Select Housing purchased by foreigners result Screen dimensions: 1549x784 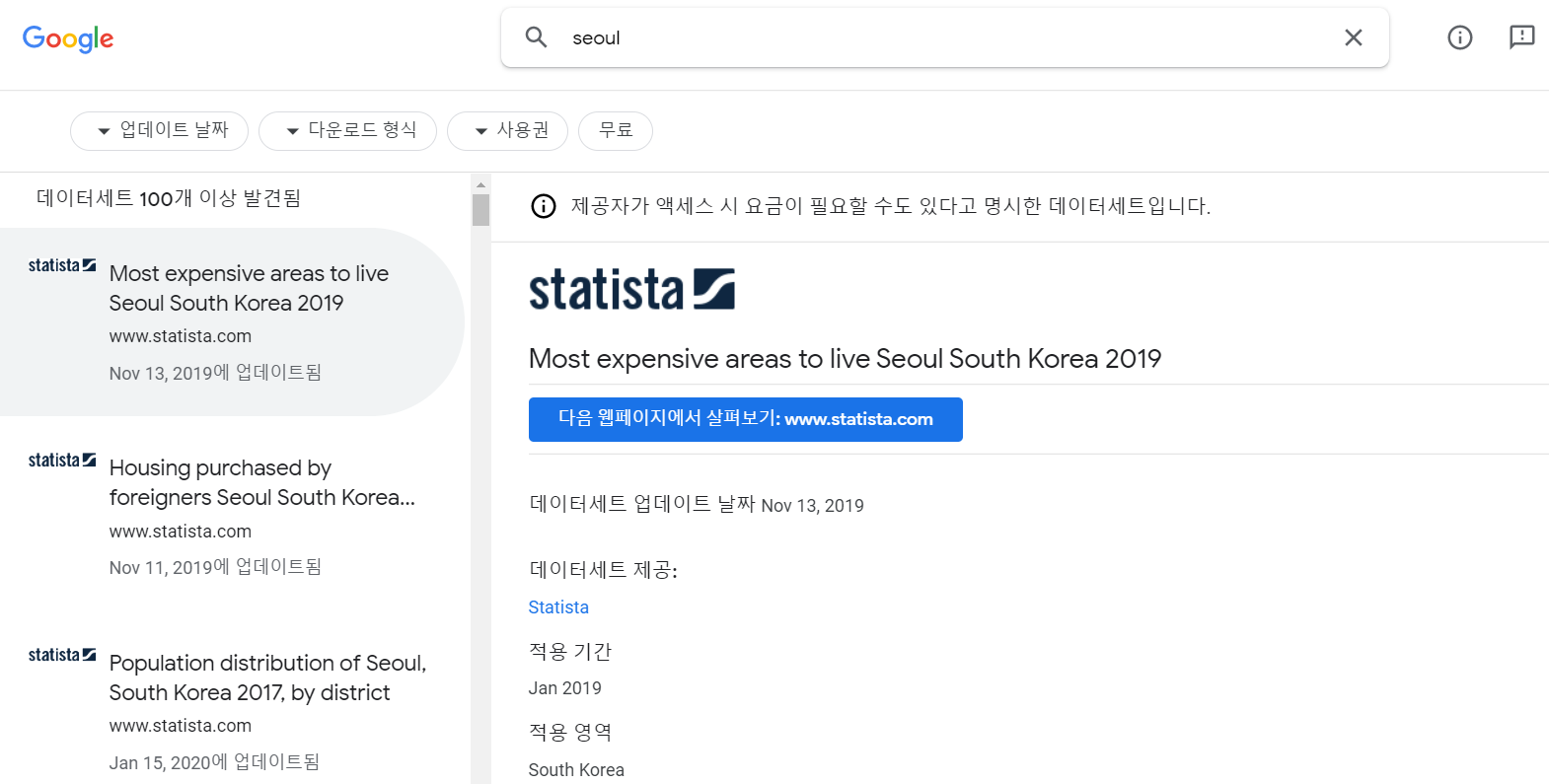232,516
